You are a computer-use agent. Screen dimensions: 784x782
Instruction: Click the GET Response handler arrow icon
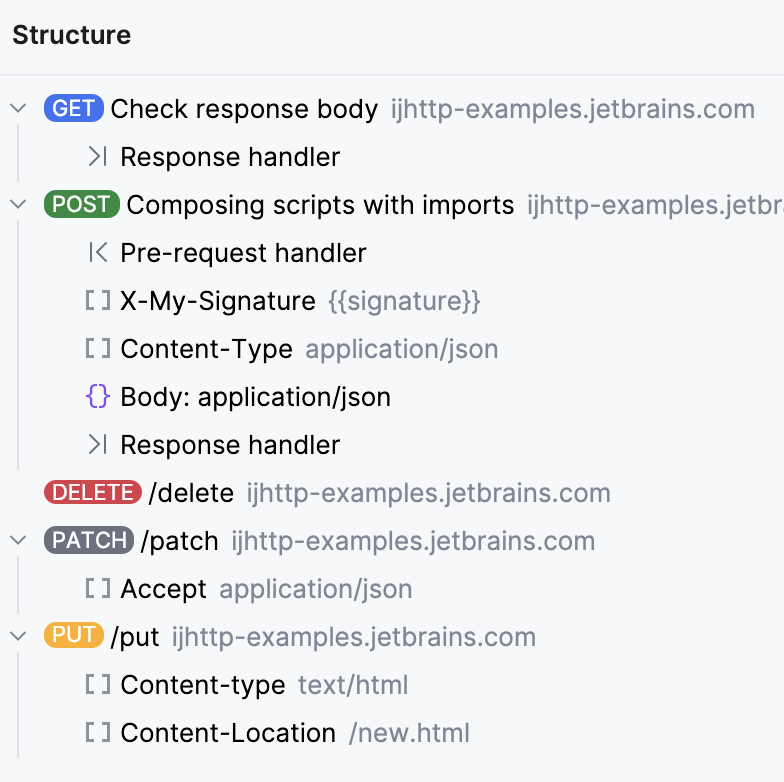(x=97, y=157)
